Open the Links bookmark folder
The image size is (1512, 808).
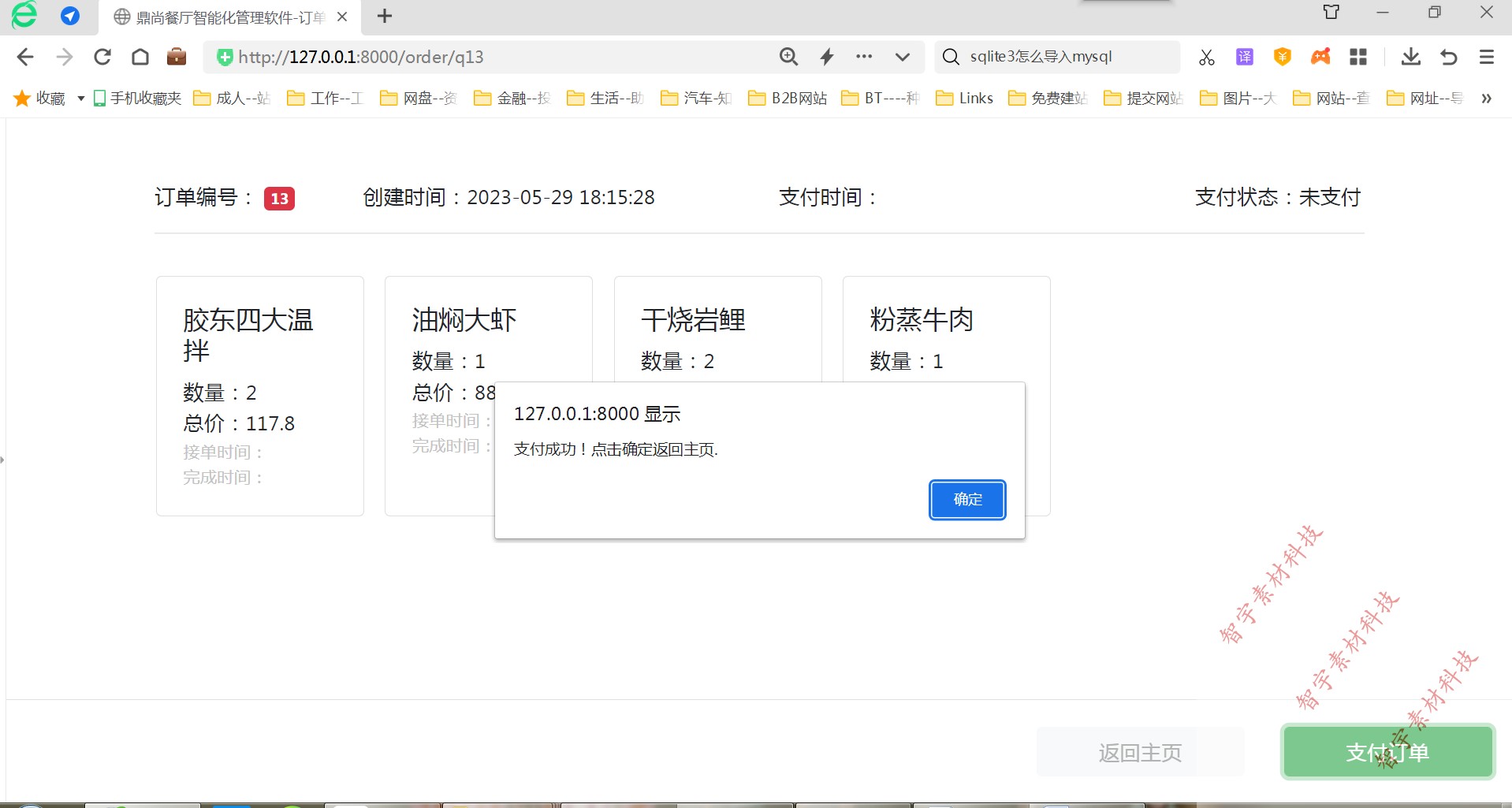[x=964, y=98]
